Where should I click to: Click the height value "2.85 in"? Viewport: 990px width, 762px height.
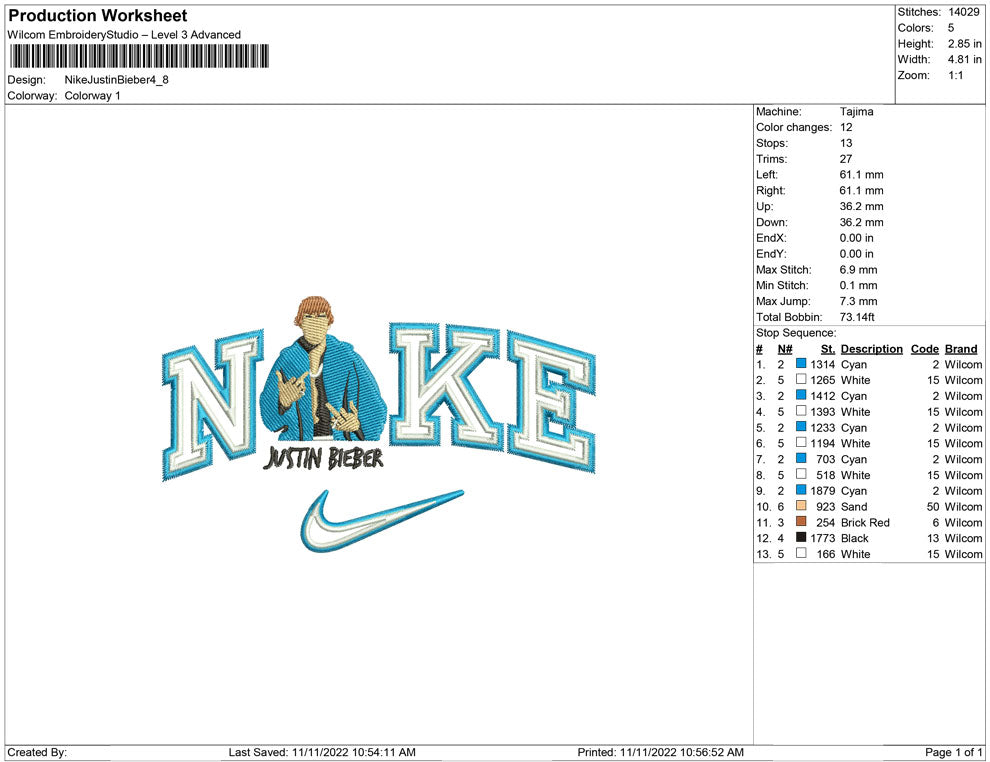(x=965, y=44)
